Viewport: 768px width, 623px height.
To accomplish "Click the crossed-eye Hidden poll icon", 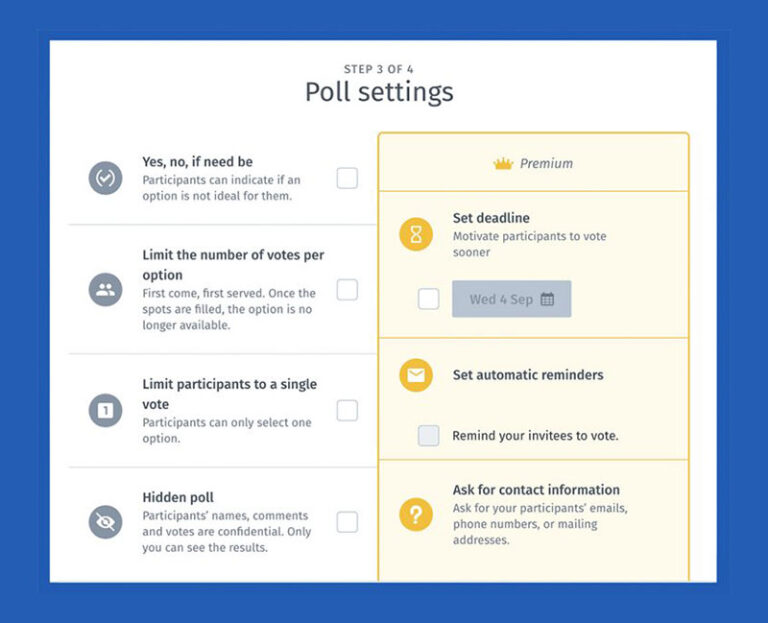I will point(105,522).
